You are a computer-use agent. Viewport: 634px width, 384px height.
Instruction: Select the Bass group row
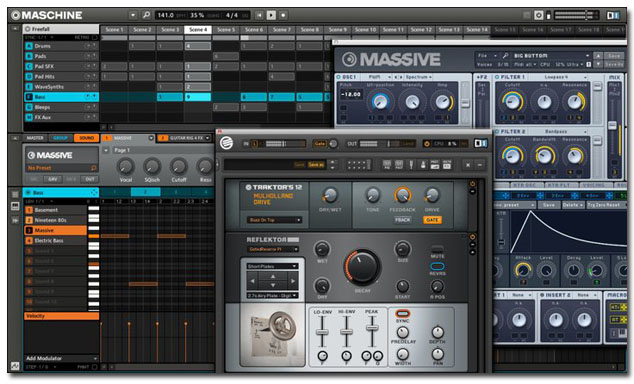click(61, 97)
